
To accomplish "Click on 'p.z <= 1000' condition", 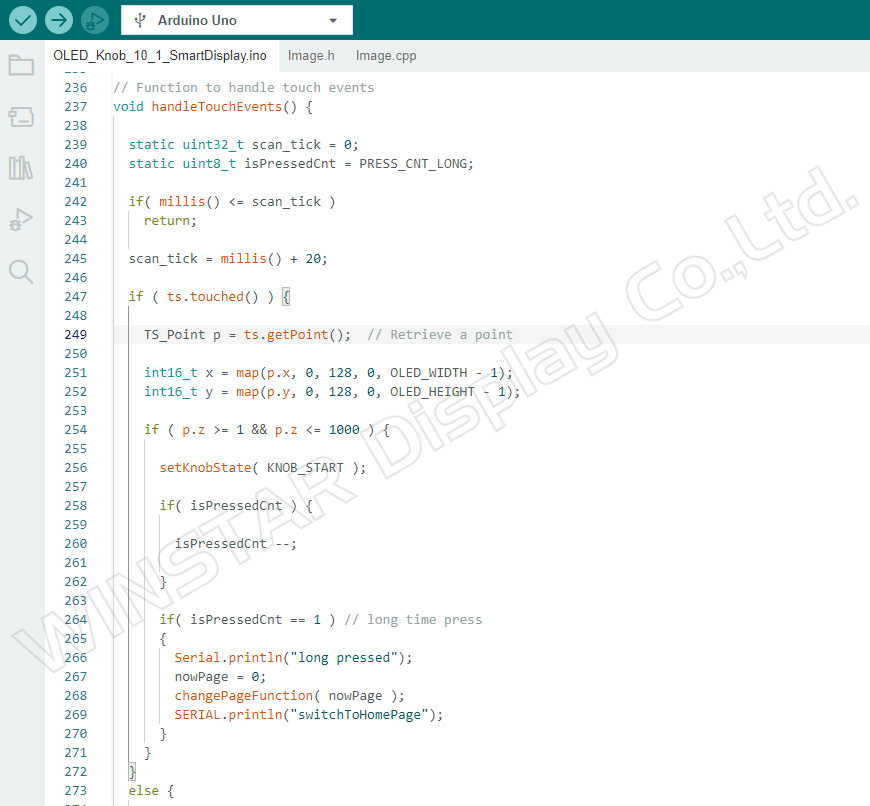I will 317,430.
